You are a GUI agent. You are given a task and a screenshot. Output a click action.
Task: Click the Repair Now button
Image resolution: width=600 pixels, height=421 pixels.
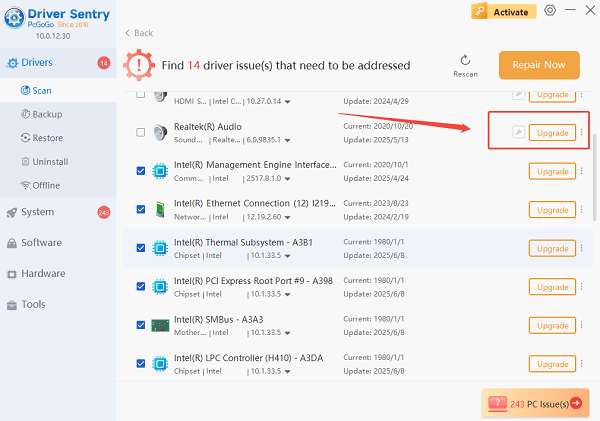(x=538, y=65)
